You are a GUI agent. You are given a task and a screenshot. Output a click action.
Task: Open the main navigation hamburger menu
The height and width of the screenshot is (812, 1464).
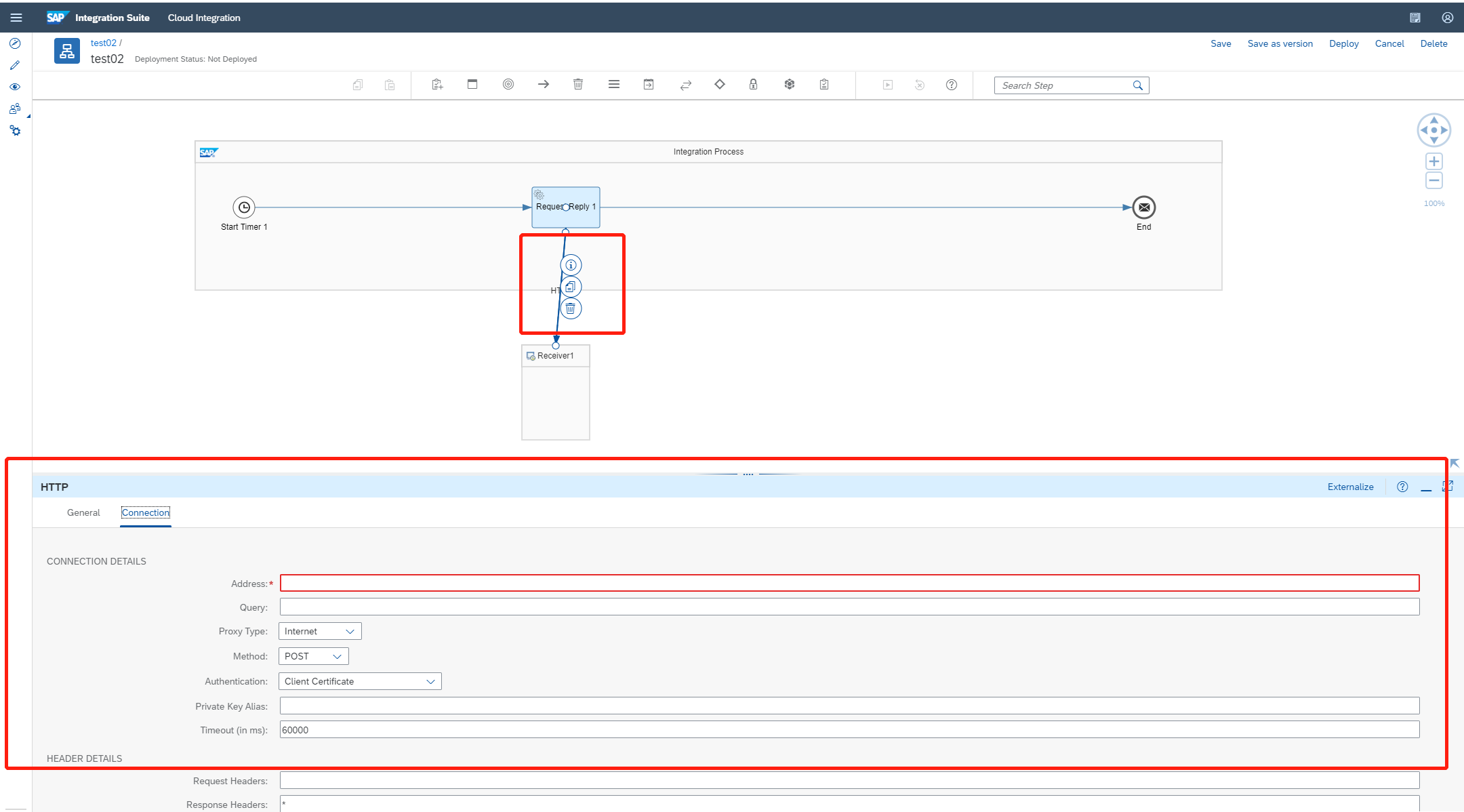pyautogui.click(x=16, y=18)
